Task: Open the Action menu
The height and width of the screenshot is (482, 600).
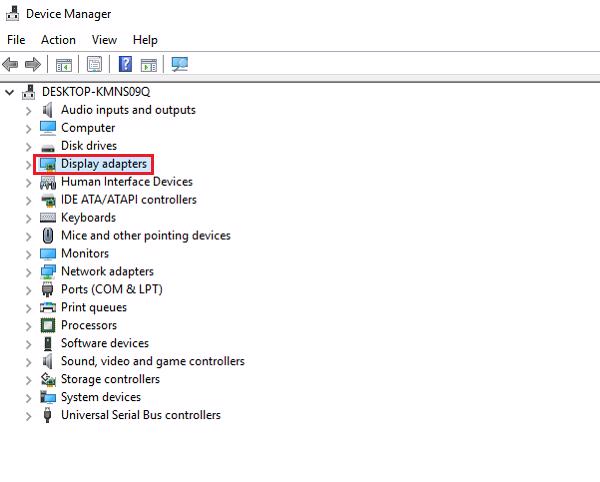Action: click(x=58, y=40)
